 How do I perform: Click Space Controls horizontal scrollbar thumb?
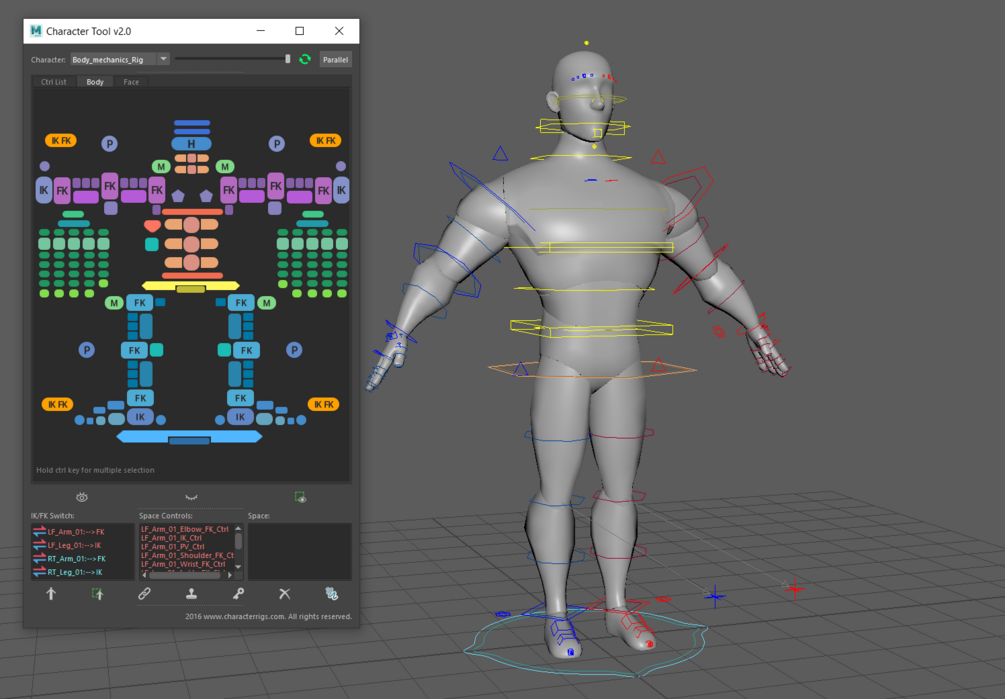pyautogui.click(x=183, y=575)
